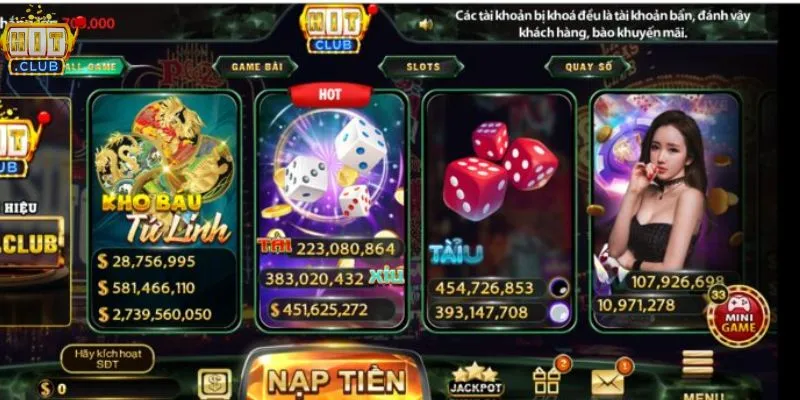The width and height of the screenshot is (800, 400).
Task: Click the HIT.CLUB logo in top-left corner
Action: (x=38, y=48)
